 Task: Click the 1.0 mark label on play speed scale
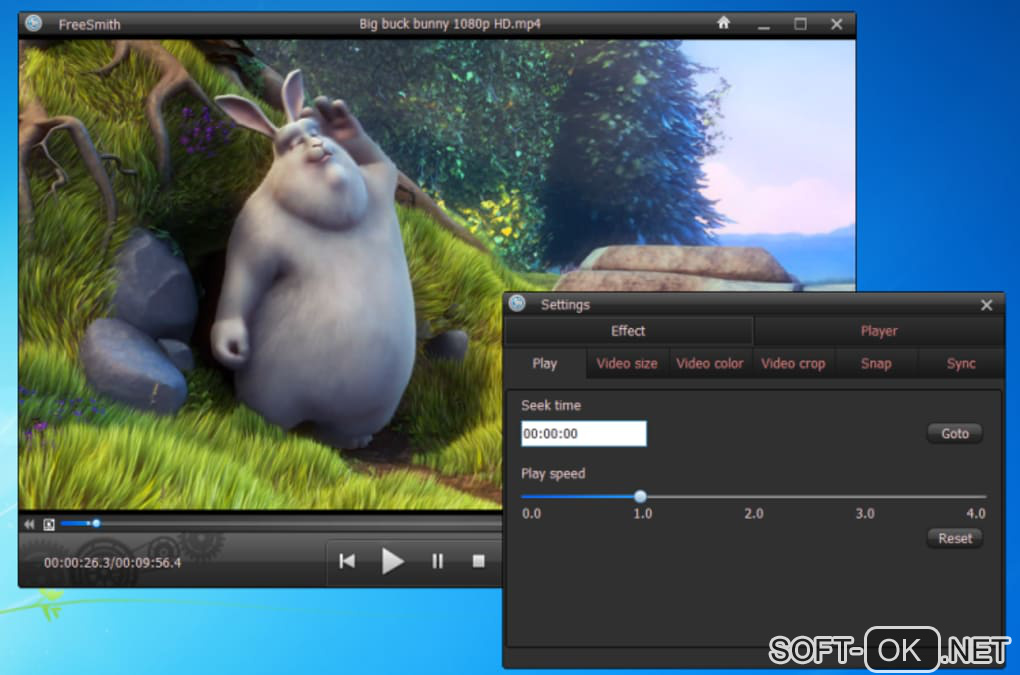tap(643, 514)
